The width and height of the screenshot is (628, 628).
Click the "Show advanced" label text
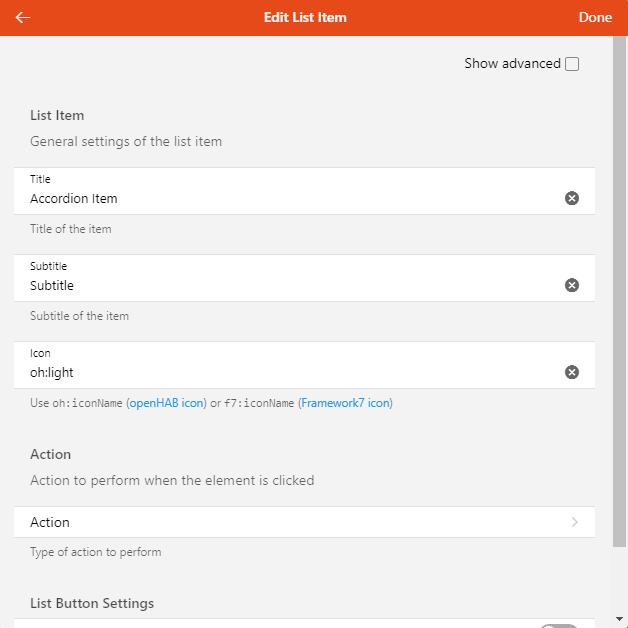coord(512,64)
